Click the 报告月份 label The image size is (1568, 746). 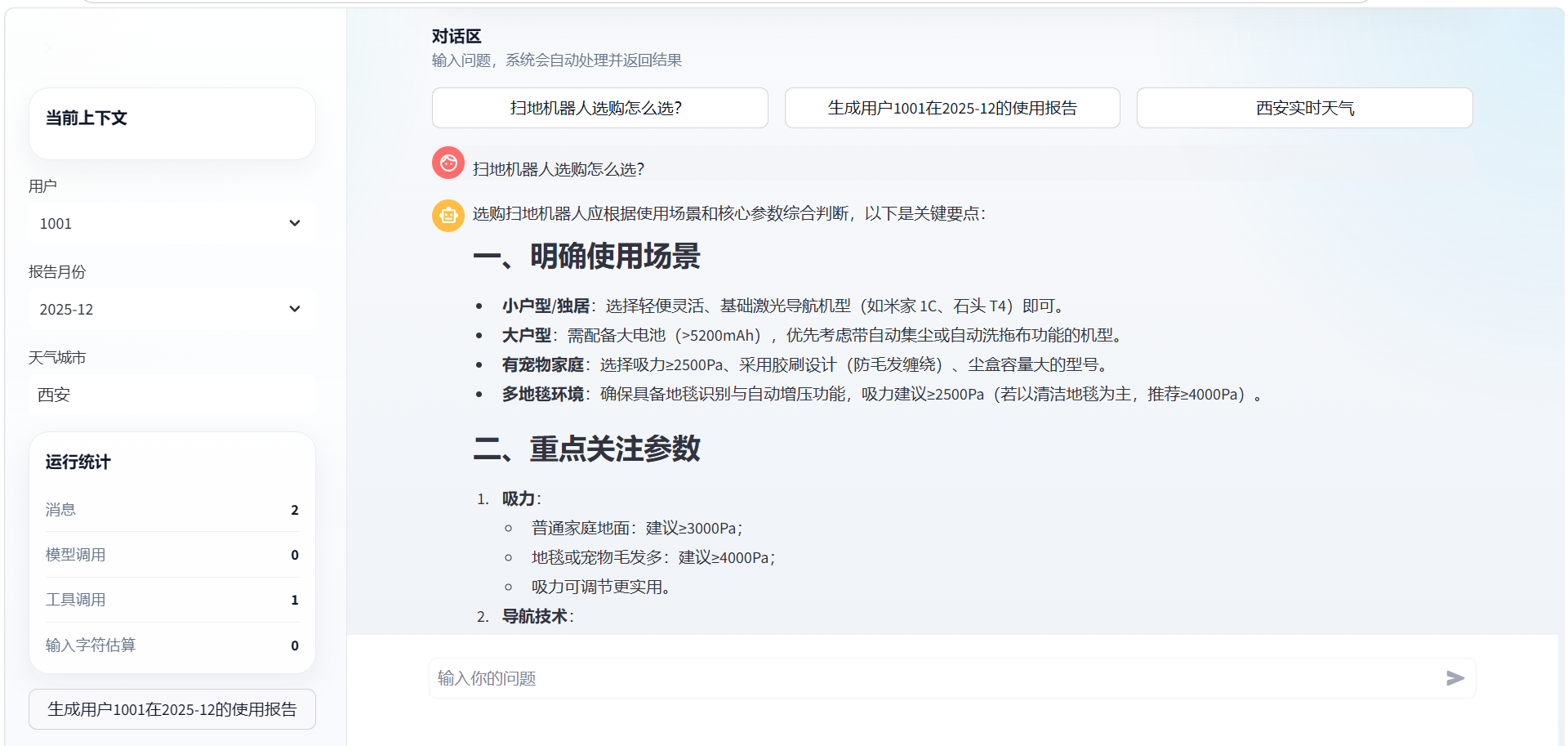pyautogui.click(x=57, y=271)
